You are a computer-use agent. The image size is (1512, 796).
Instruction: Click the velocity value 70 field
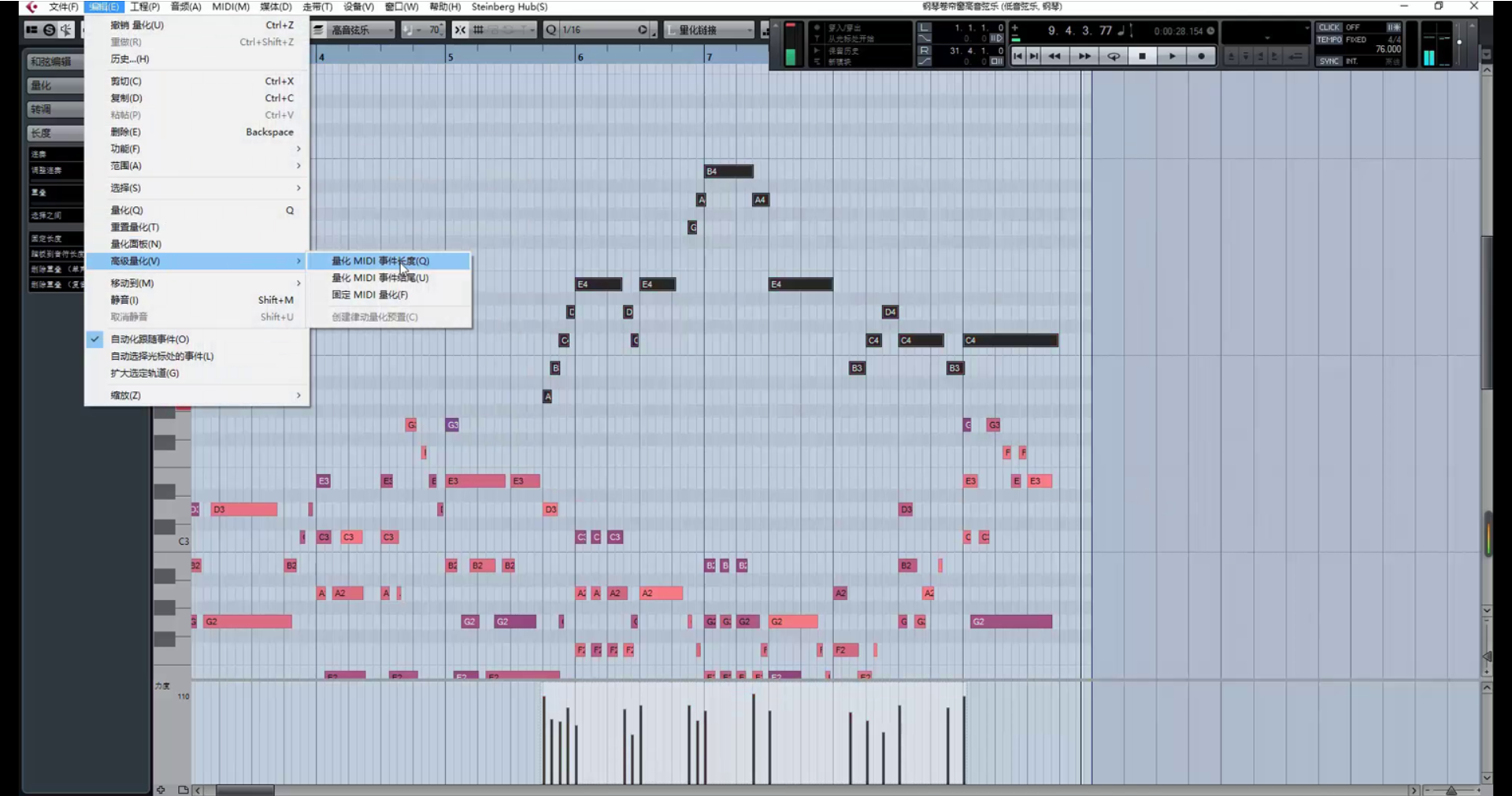(434, 30)
